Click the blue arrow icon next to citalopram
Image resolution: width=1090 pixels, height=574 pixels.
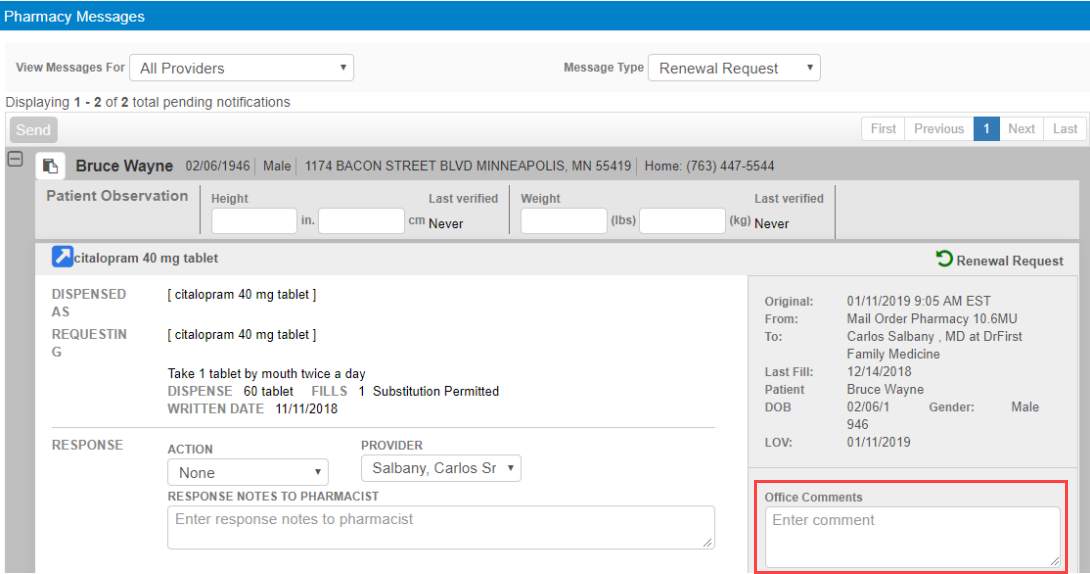tap(62, 257)
